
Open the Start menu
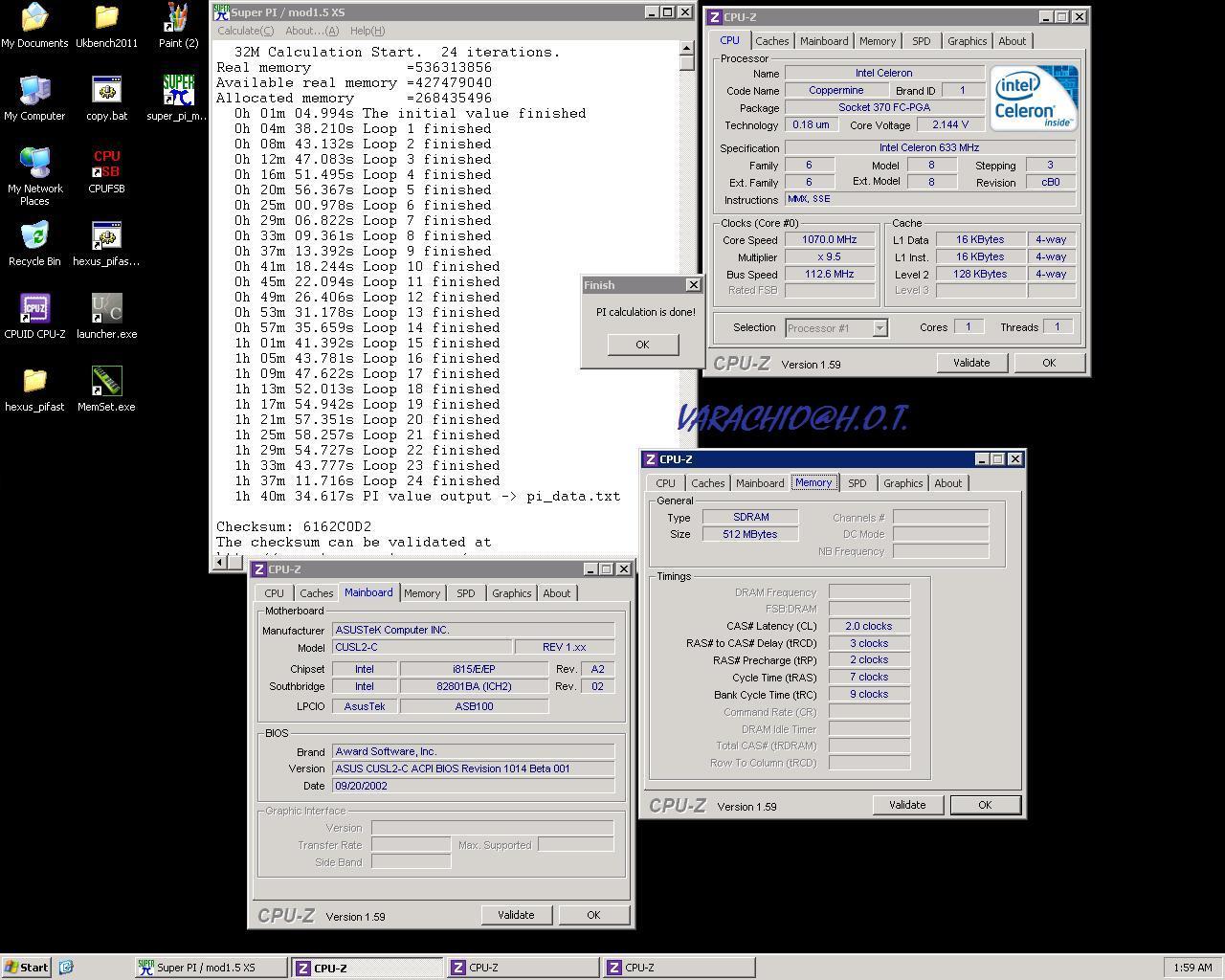(27, 968)
